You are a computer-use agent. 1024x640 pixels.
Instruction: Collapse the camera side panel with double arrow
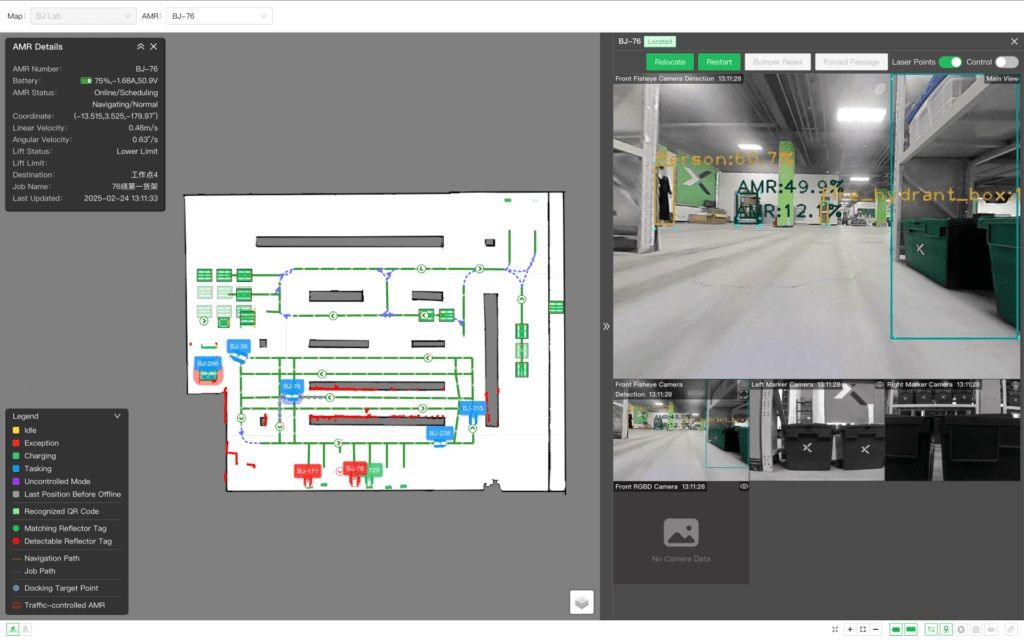605,326
